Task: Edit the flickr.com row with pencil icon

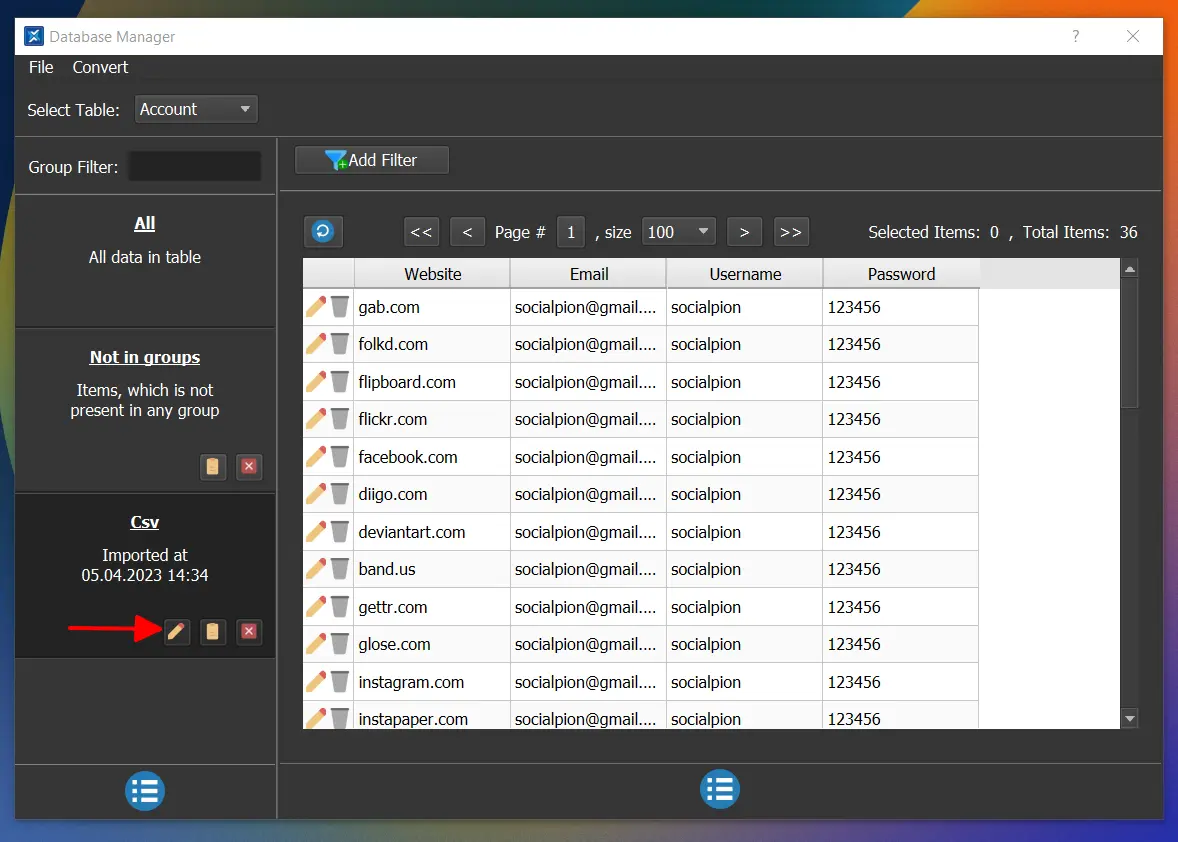Action: [x=316, y=419]
